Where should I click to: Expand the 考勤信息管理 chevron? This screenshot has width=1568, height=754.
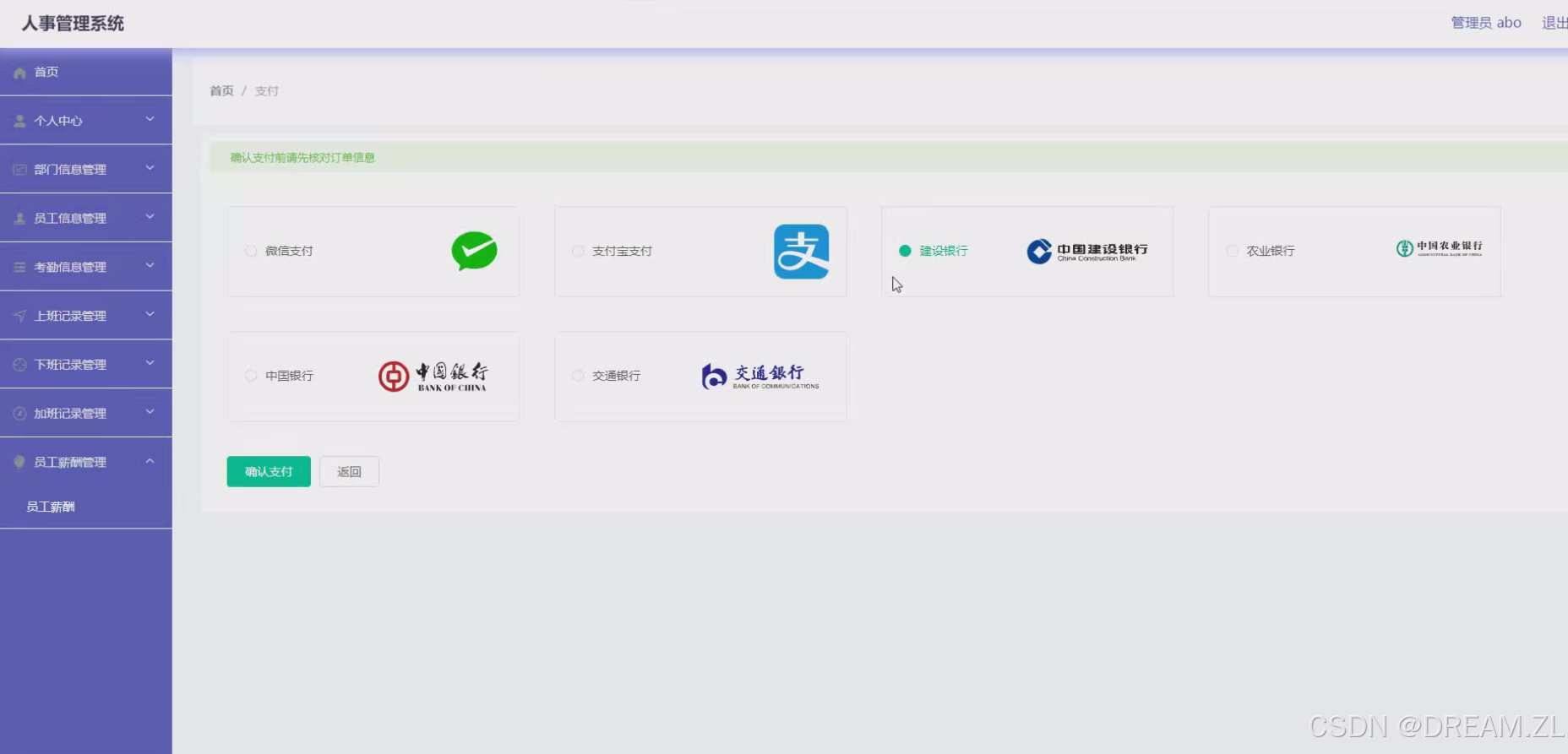pos(150,266)
